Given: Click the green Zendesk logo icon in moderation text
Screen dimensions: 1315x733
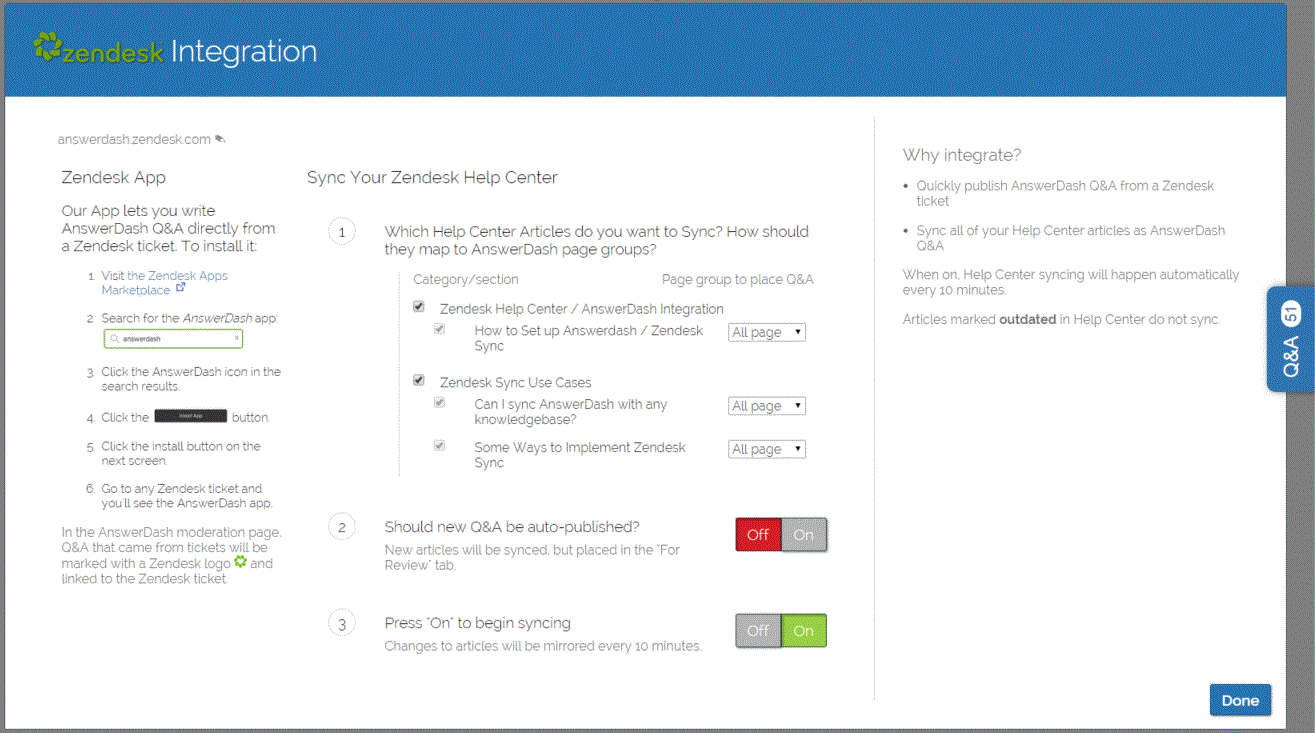Looking at the screenshot, I should coord(240,563).
